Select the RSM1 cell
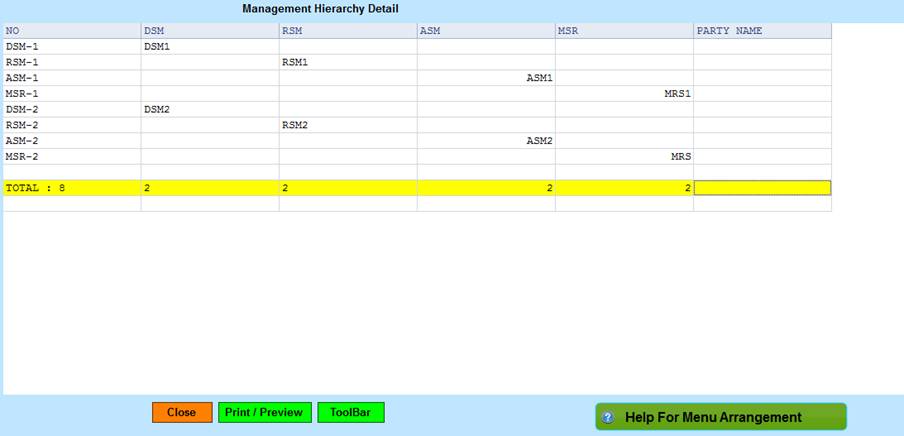 tap(347, 62)
